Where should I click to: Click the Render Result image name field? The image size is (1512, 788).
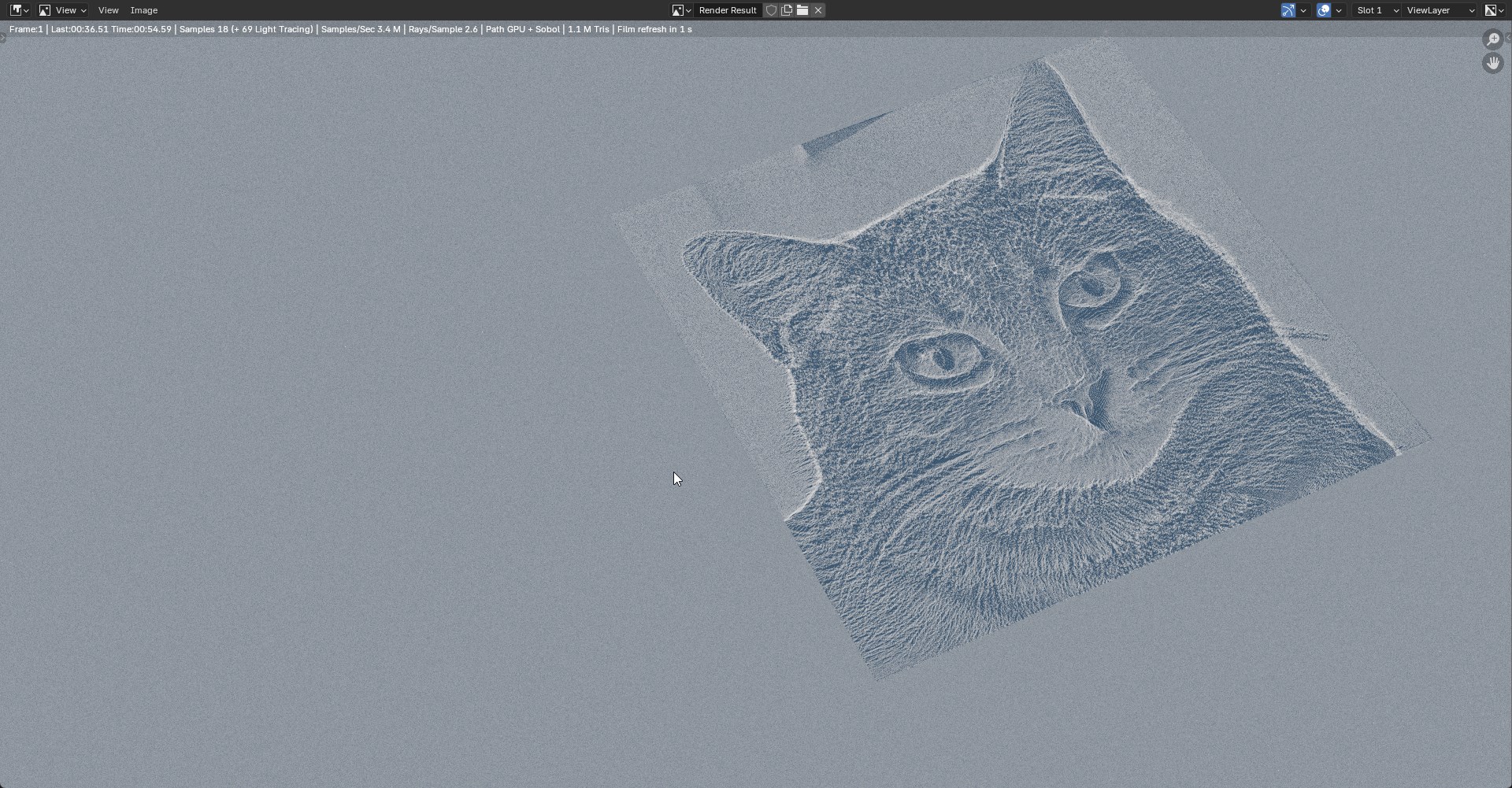[x=727, y=10]
